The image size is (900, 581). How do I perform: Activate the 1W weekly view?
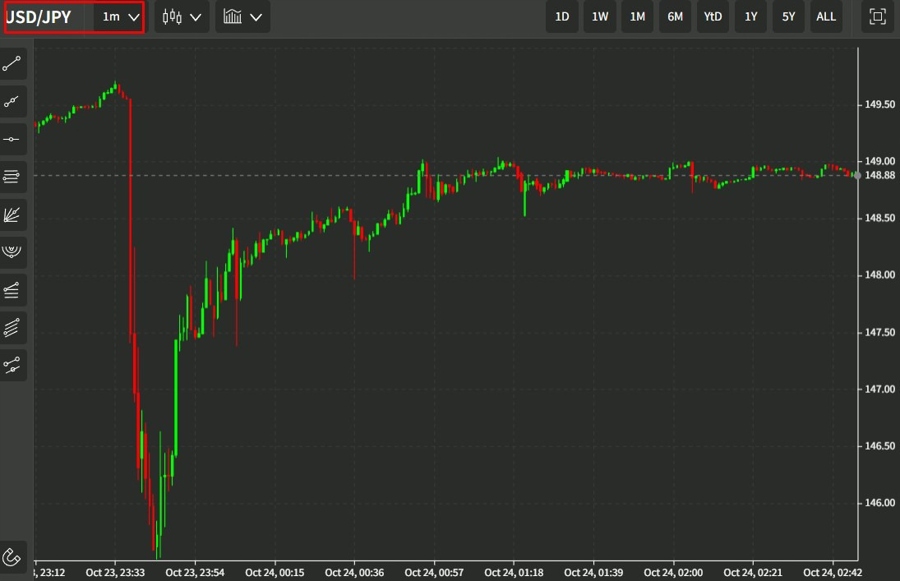599,16
